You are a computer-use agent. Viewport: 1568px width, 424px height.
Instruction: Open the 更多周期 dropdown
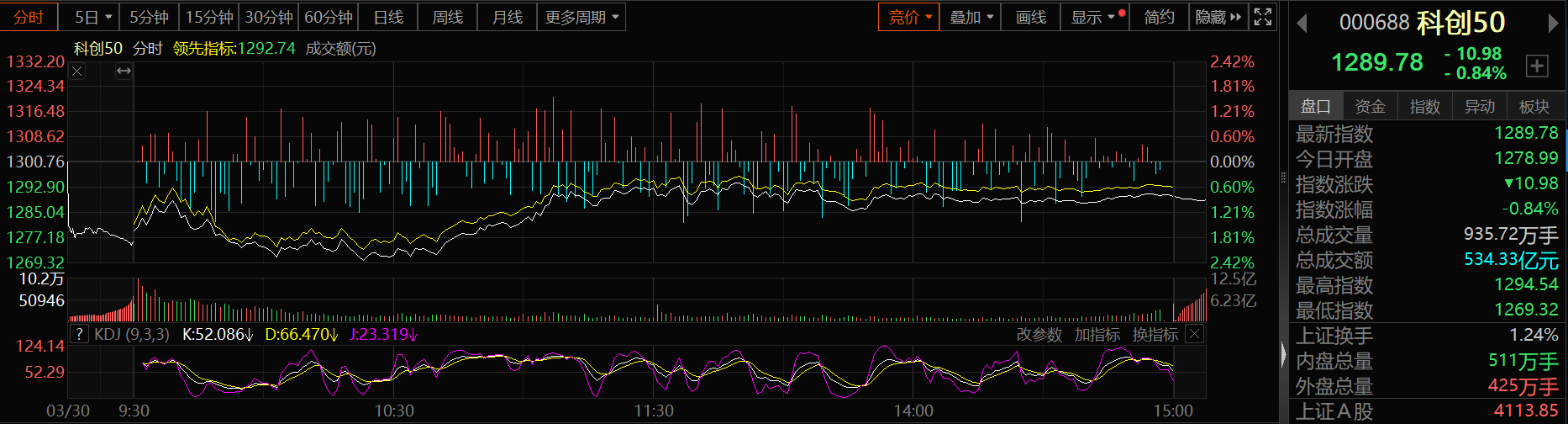(x=581, y=17)
